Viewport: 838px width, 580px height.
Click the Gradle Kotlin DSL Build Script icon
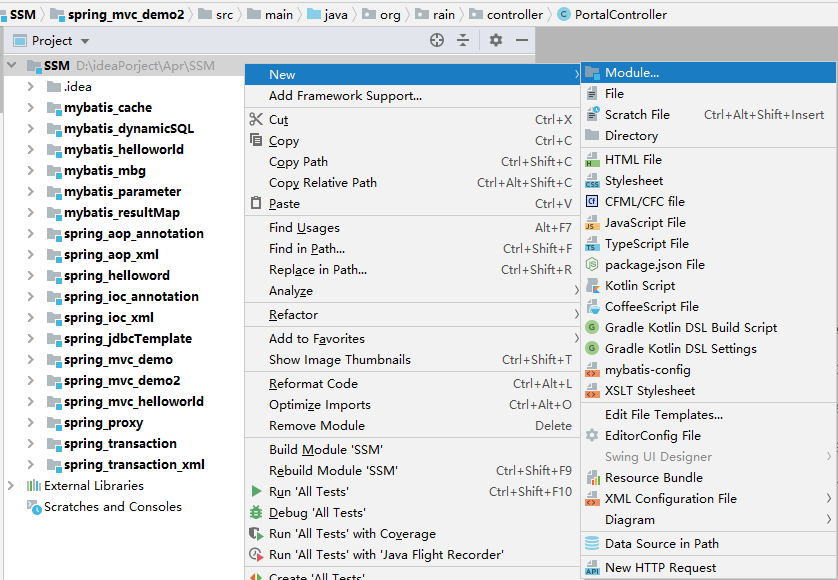[592, 327]
